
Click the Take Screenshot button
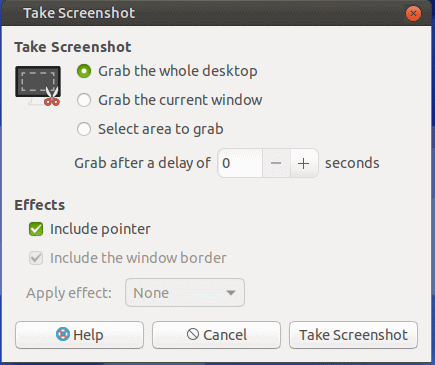(x=353, y=335)
